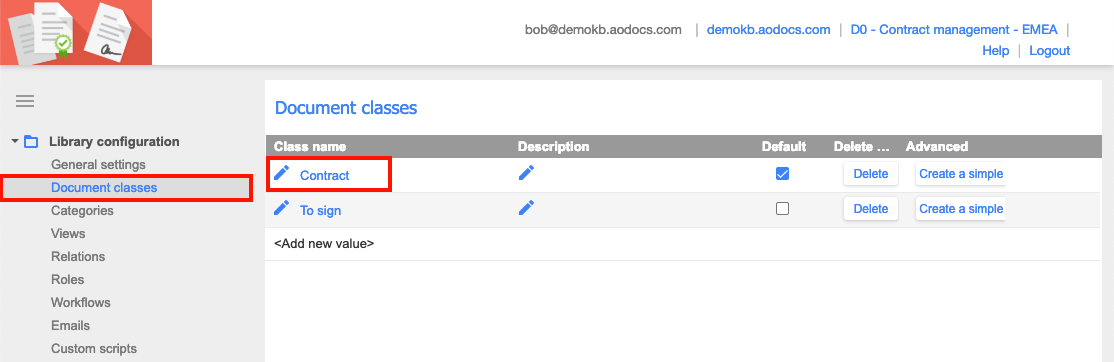Click the Logout link
This screenshot has width=1114, height=362.
click(1049, 50)
